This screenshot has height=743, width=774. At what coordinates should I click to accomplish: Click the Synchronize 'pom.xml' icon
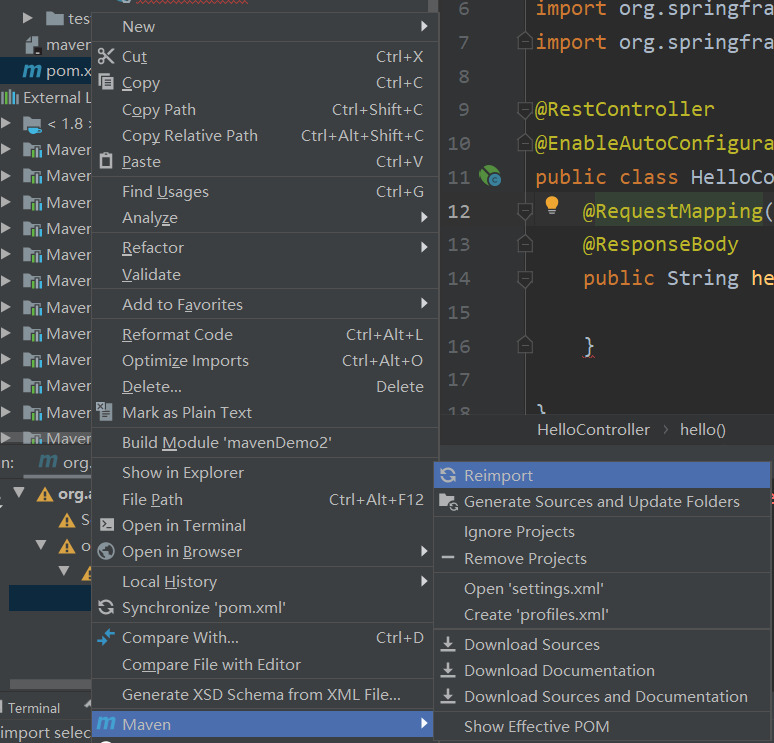106,608
